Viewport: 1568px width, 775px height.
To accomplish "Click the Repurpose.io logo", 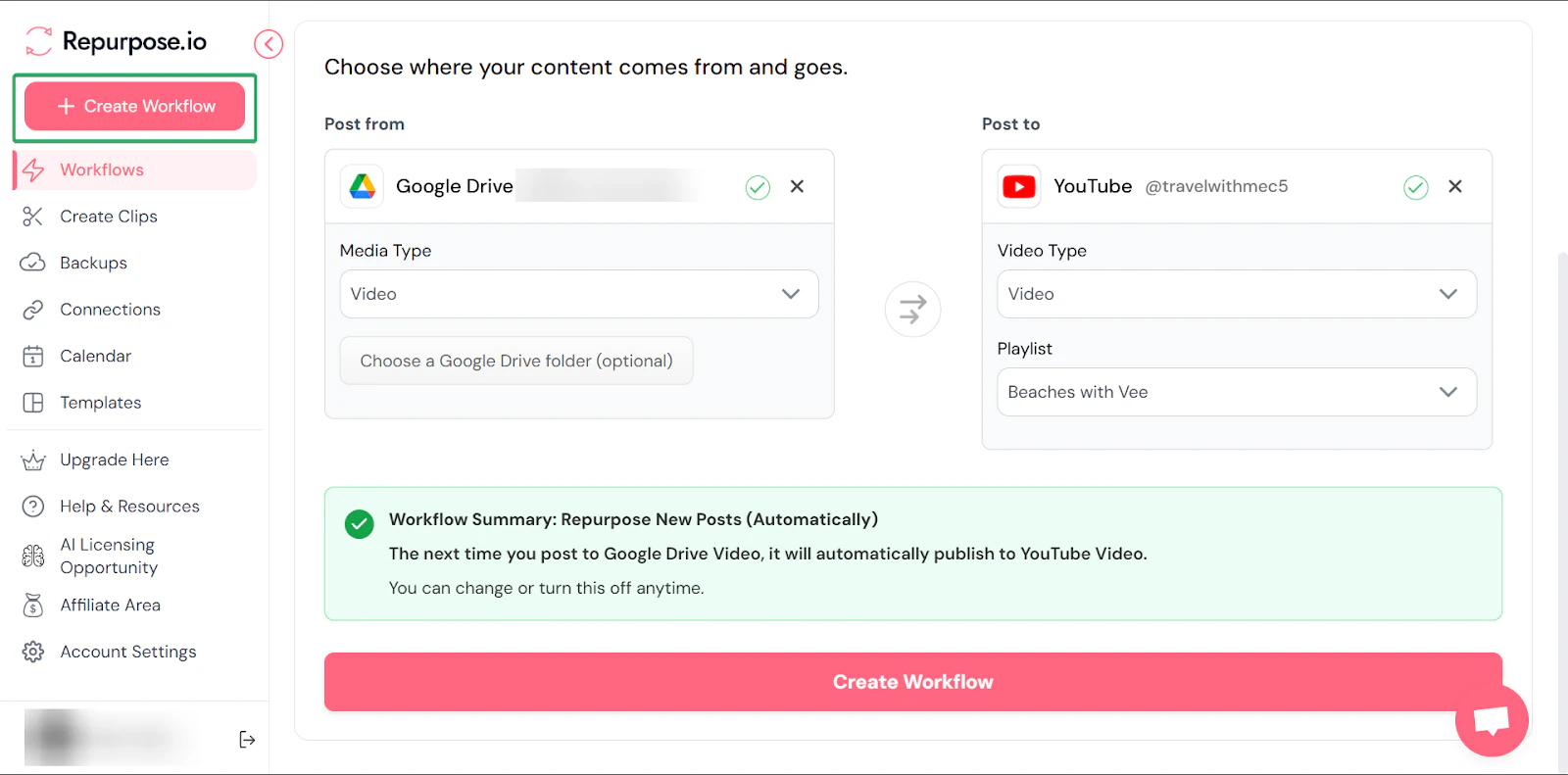I will click(116, 41).
